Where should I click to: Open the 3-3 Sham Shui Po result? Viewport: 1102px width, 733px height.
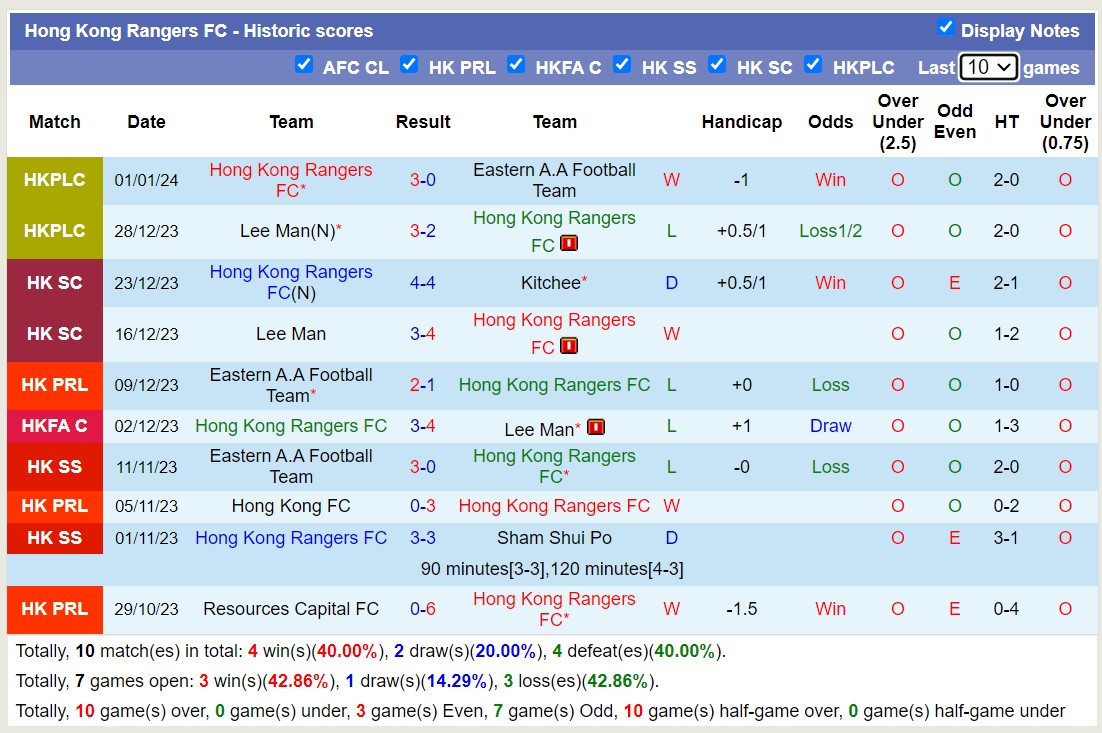422,538
